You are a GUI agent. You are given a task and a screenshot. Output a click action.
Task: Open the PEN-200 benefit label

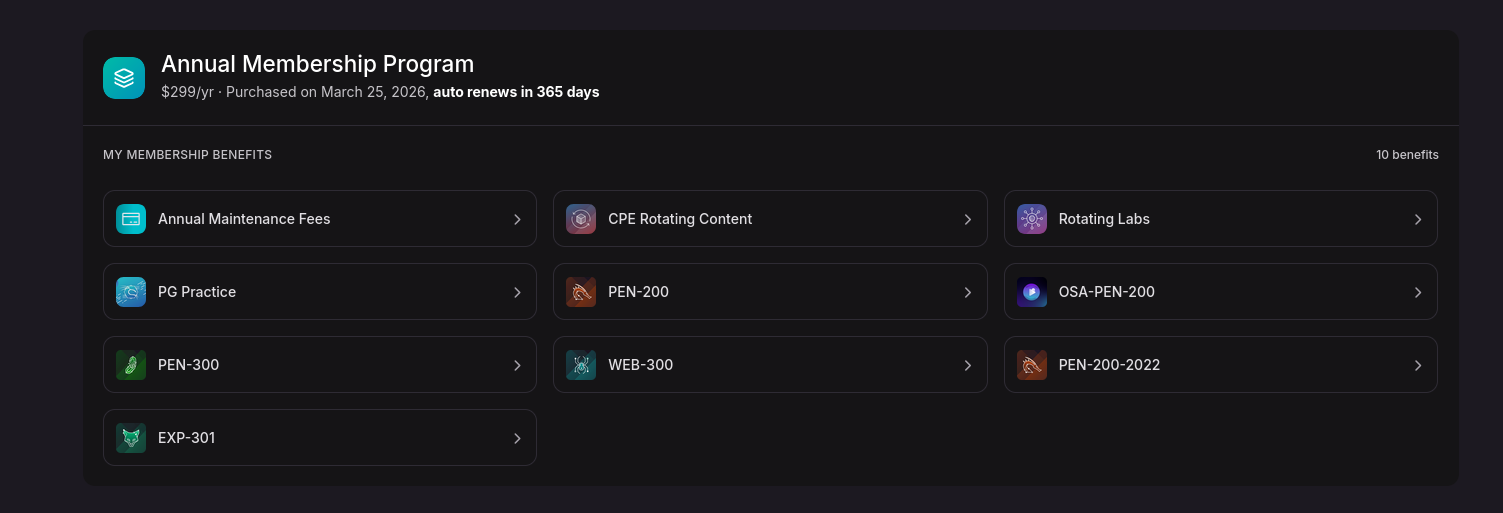(x=638, y=292)
